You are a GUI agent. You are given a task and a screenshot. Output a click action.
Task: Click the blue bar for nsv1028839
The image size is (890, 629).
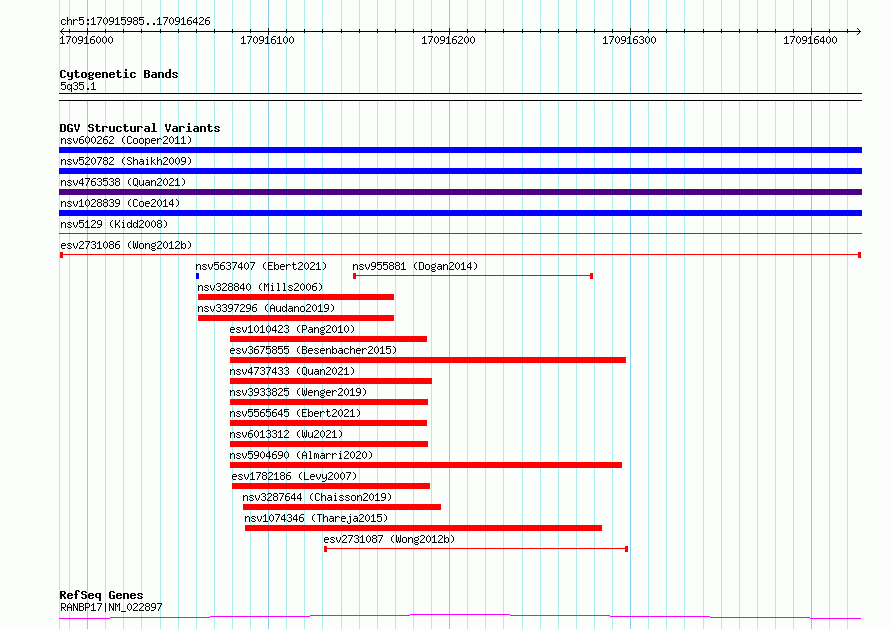(x=460, y=213)
